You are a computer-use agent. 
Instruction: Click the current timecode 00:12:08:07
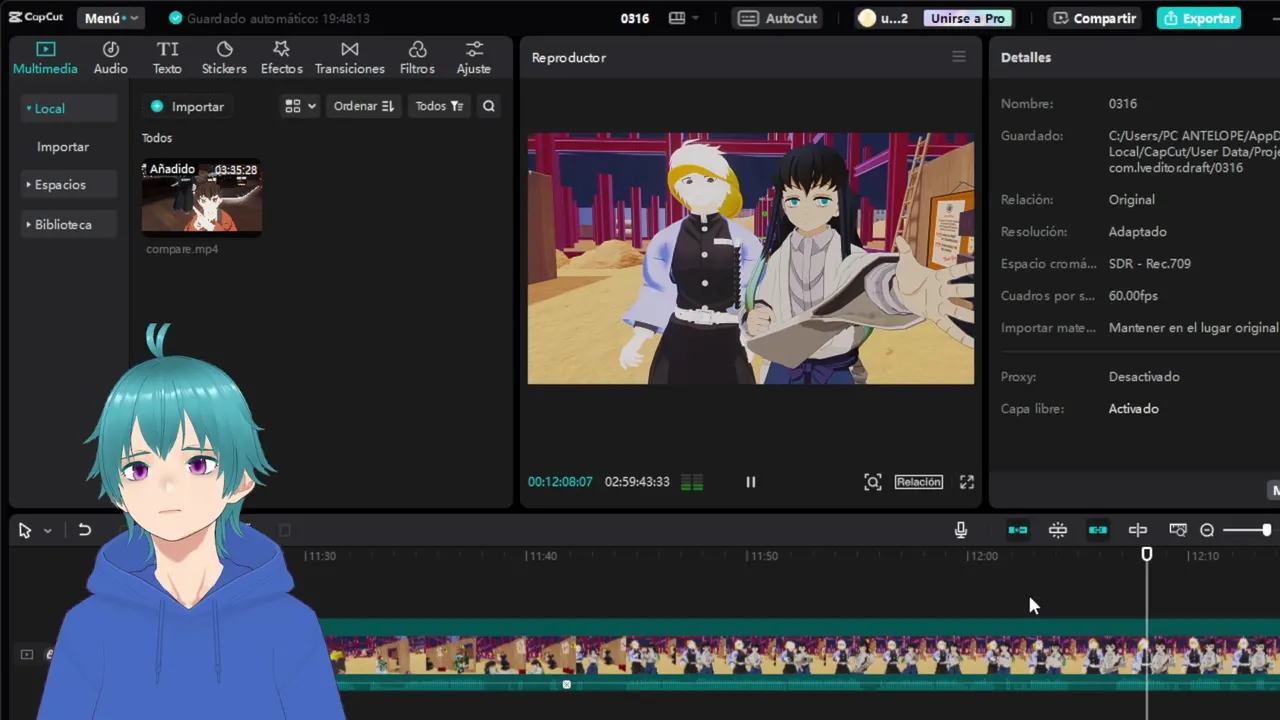point(560,482)
